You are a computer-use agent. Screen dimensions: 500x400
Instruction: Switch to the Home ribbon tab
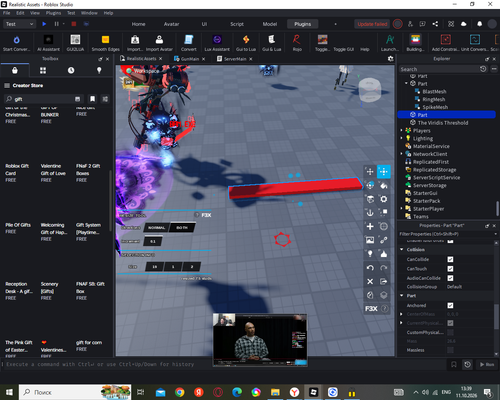138,24
